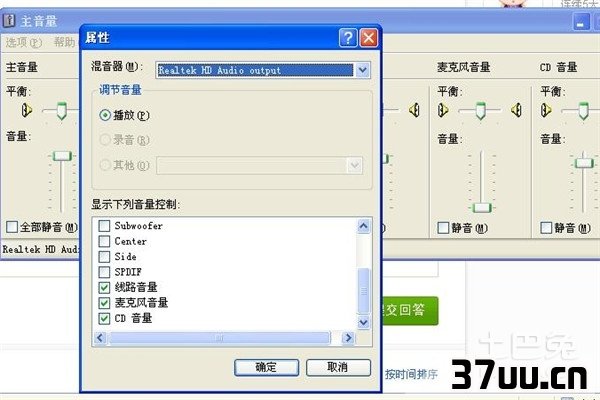The height and width of the screenshot is (400, 600).
Task: Open the 选项 menu in 主音量 window
Action: (24, 42)
